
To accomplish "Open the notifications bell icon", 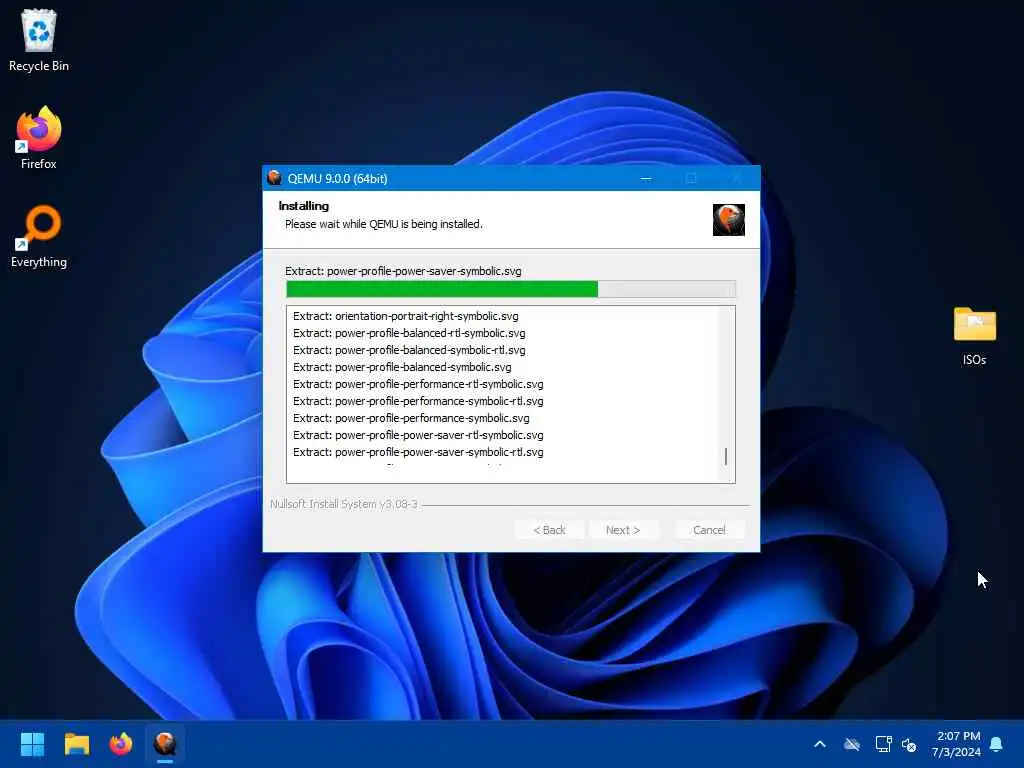I will click(x=997, y=744).
